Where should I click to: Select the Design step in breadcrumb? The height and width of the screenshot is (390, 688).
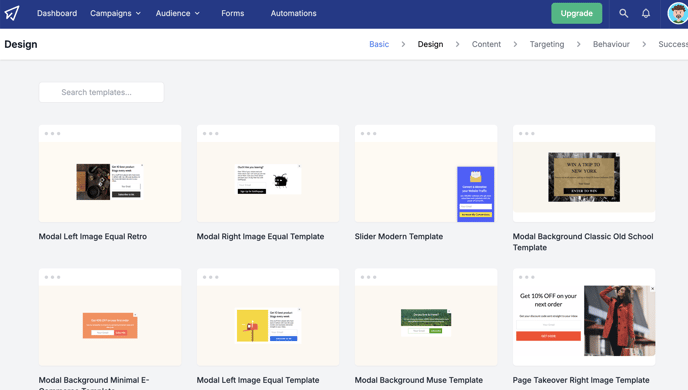point(430,44)
